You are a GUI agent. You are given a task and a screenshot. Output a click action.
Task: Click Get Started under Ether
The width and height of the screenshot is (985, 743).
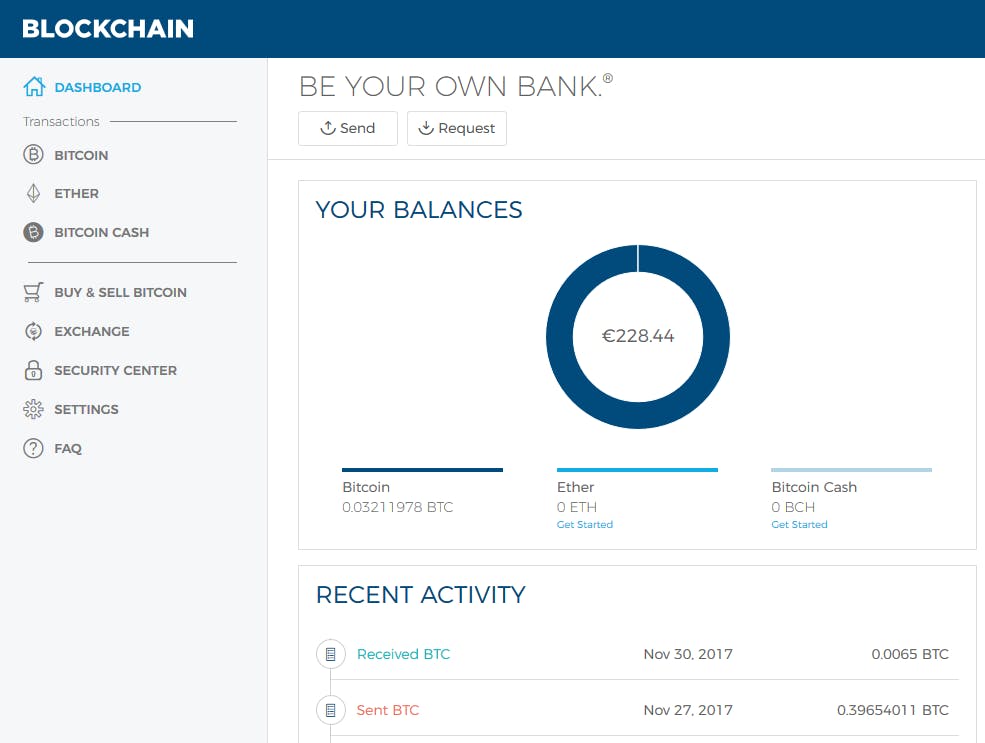point(585,525)
